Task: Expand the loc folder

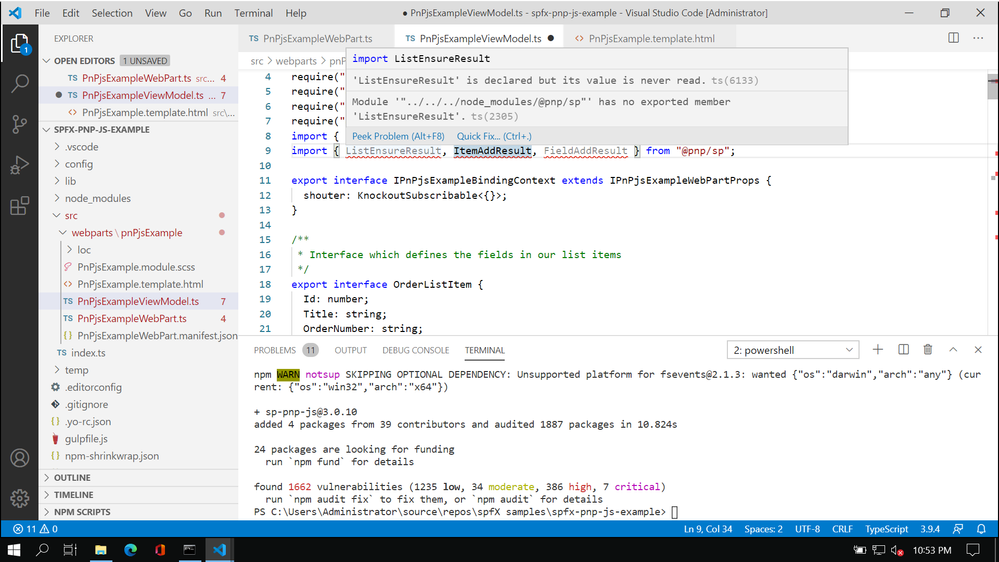Action: [x=83, y=250]
